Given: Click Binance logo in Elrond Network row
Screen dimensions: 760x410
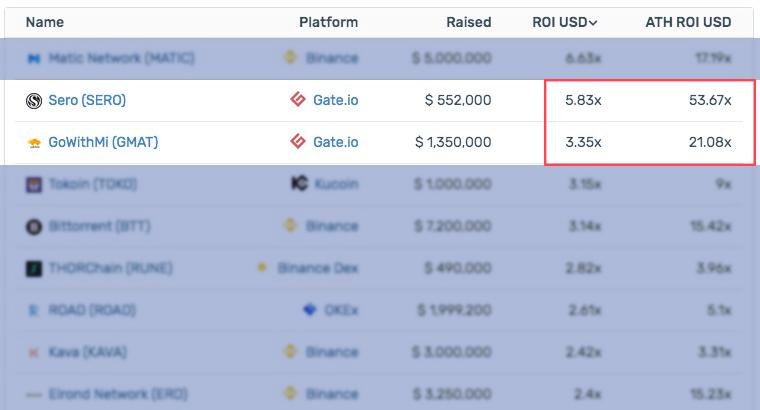Looking at the screenshot, I should [290, 393].
